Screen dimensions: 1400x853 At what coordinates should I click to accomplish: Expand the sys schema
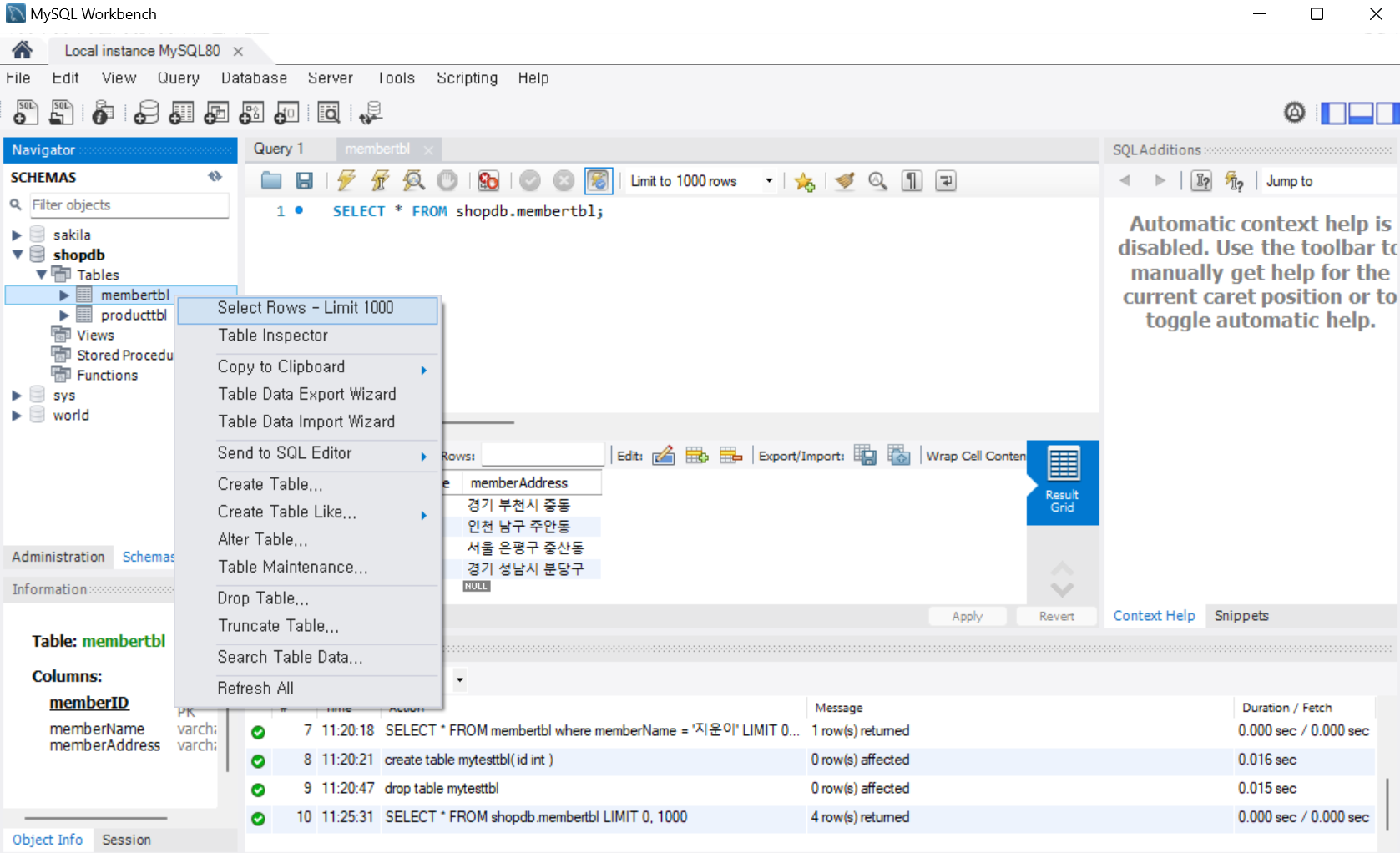tap(16, 396)
